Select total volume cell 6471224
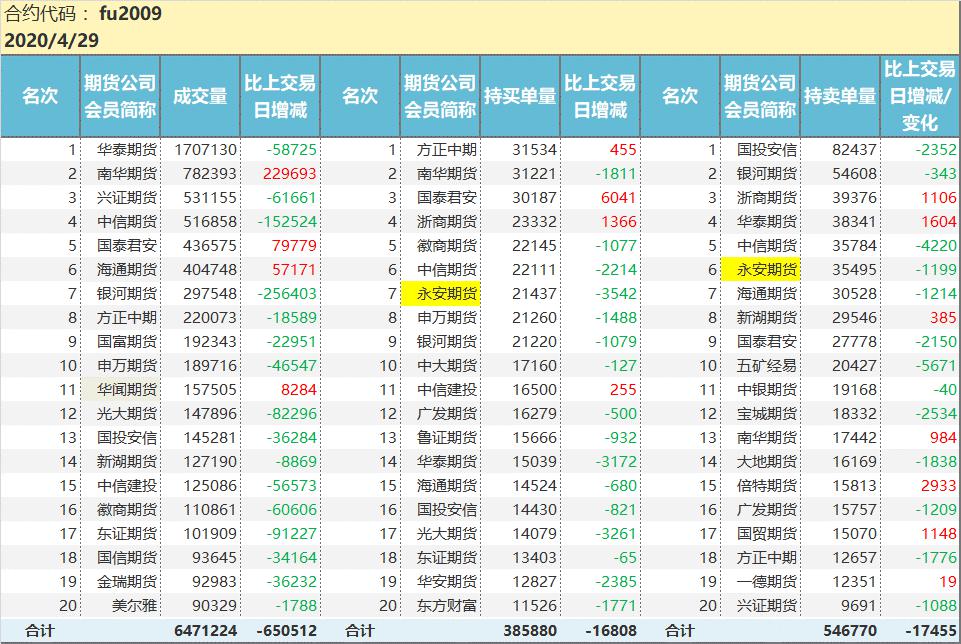The image size is (961, 644). click(205, 631)
